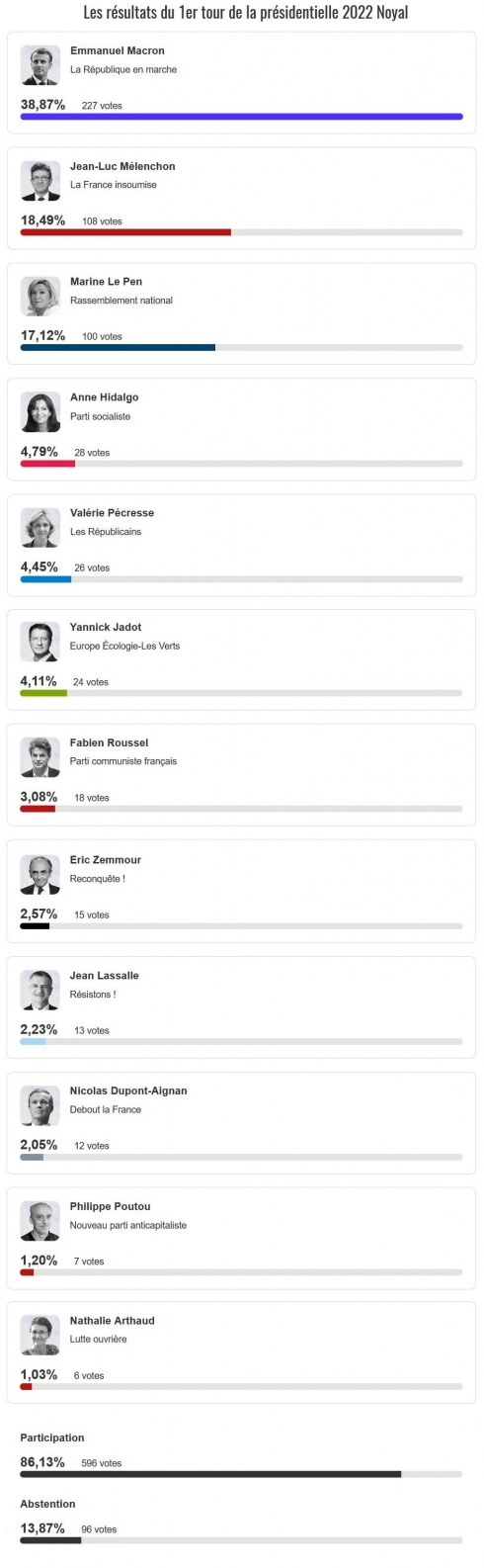Image resolution: width=484 pixels, height=1568 pixels.
Task: Click Fabien Roussel's portrait picture
Action: click(40, 757)
